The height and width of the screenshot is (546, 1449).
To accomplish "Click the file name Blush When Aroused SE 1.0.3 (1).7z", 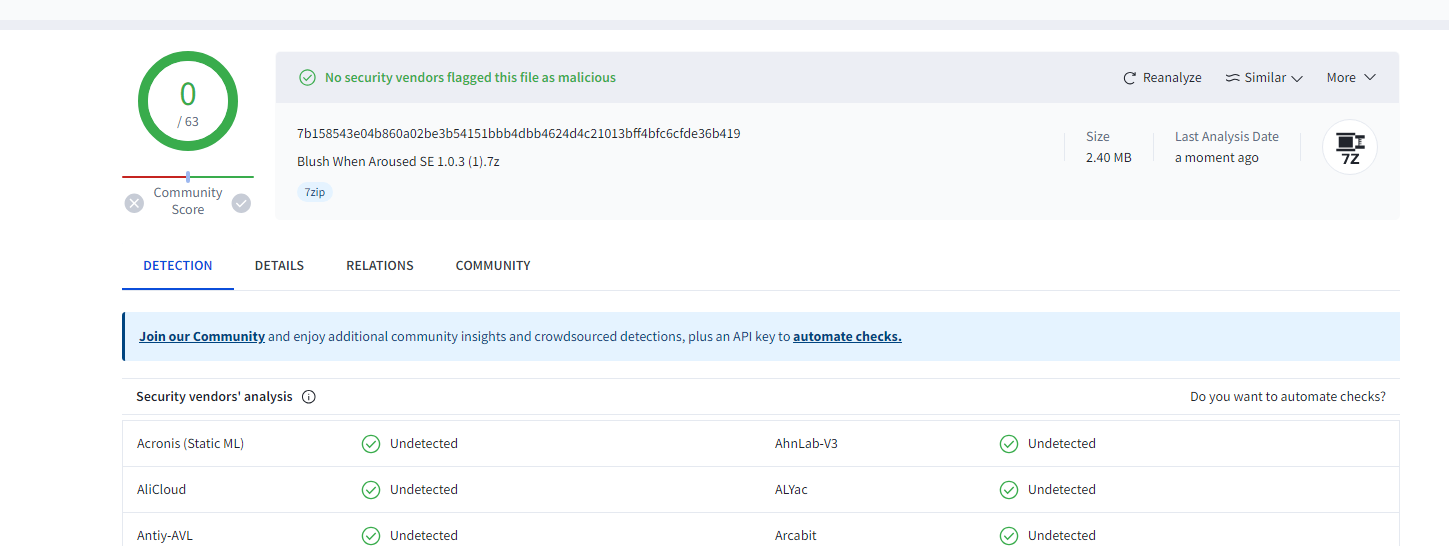I will tap(398, 161).
